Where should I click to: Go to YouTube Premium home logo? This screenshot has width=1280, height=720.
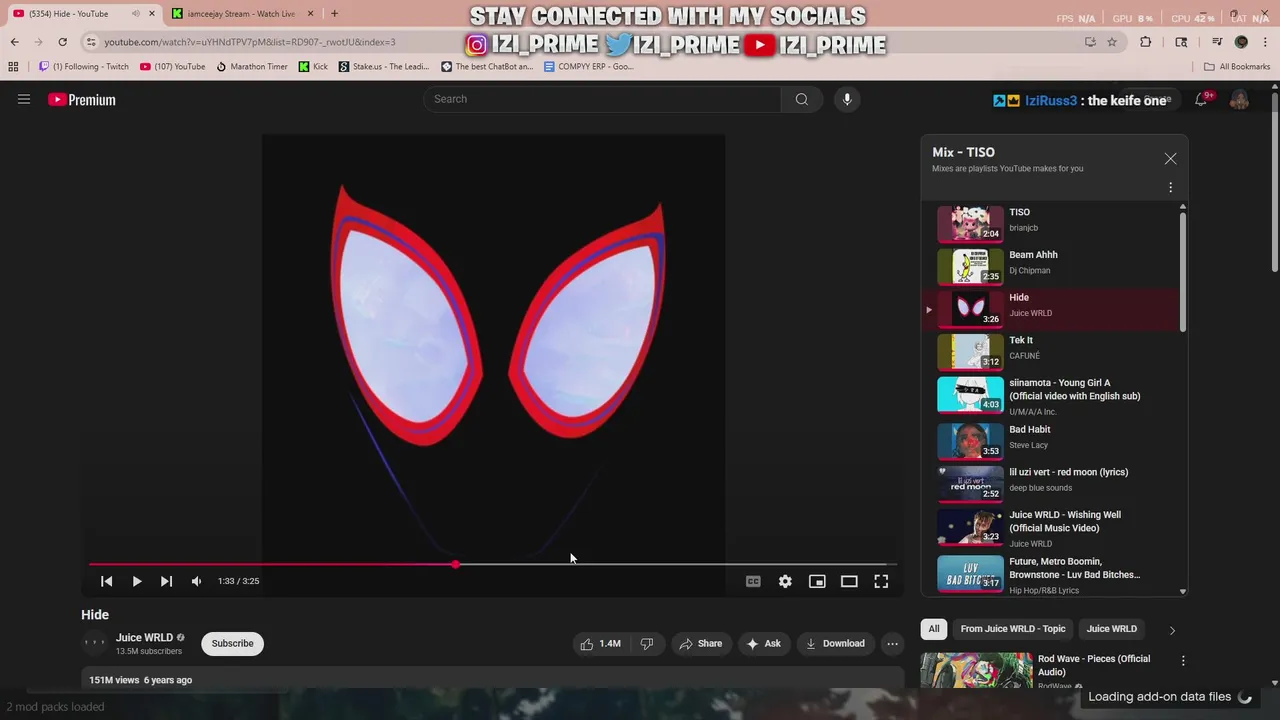coord(82,99)
